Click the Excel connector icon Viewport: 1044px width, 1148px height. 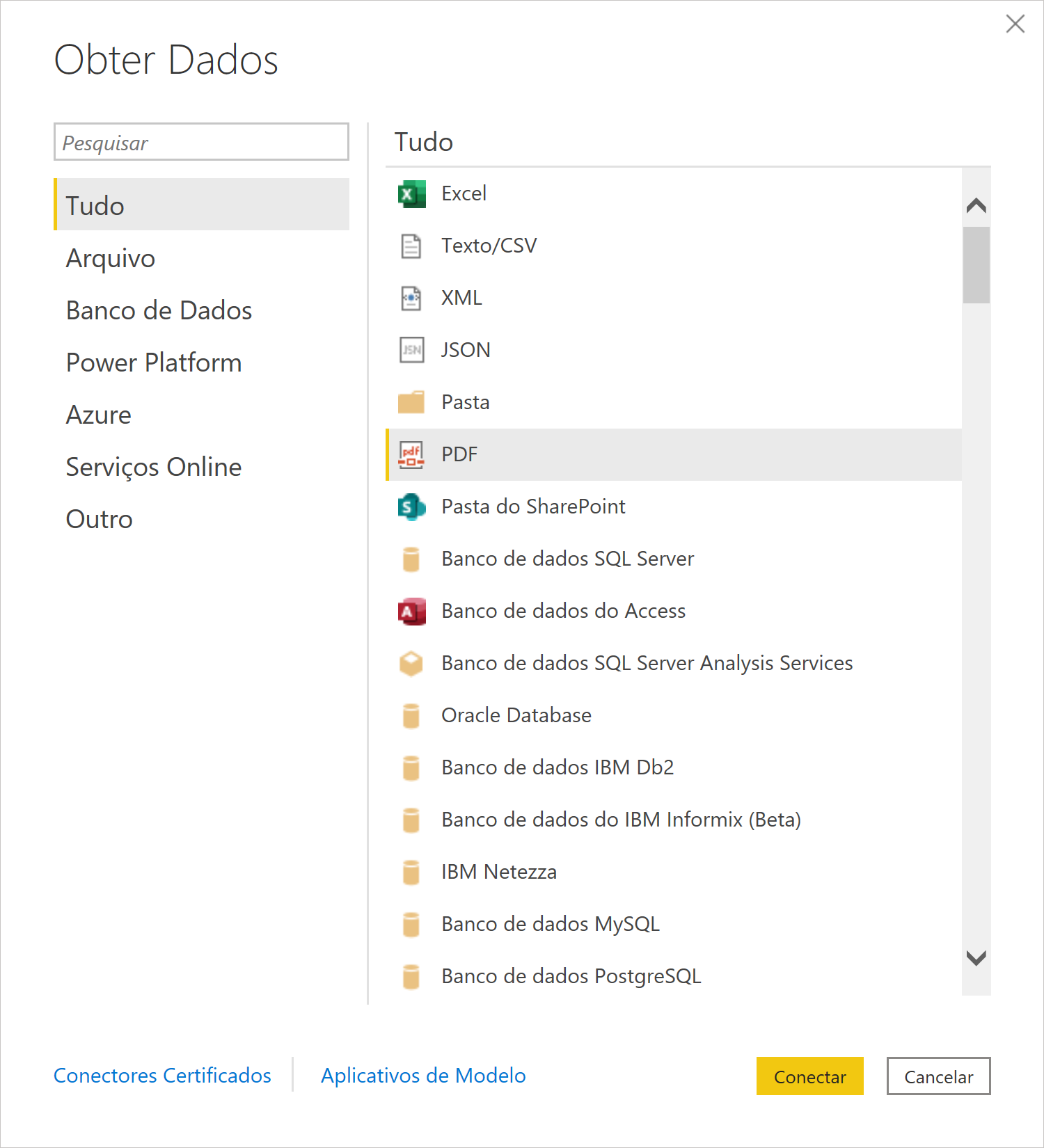pos(411,193)
